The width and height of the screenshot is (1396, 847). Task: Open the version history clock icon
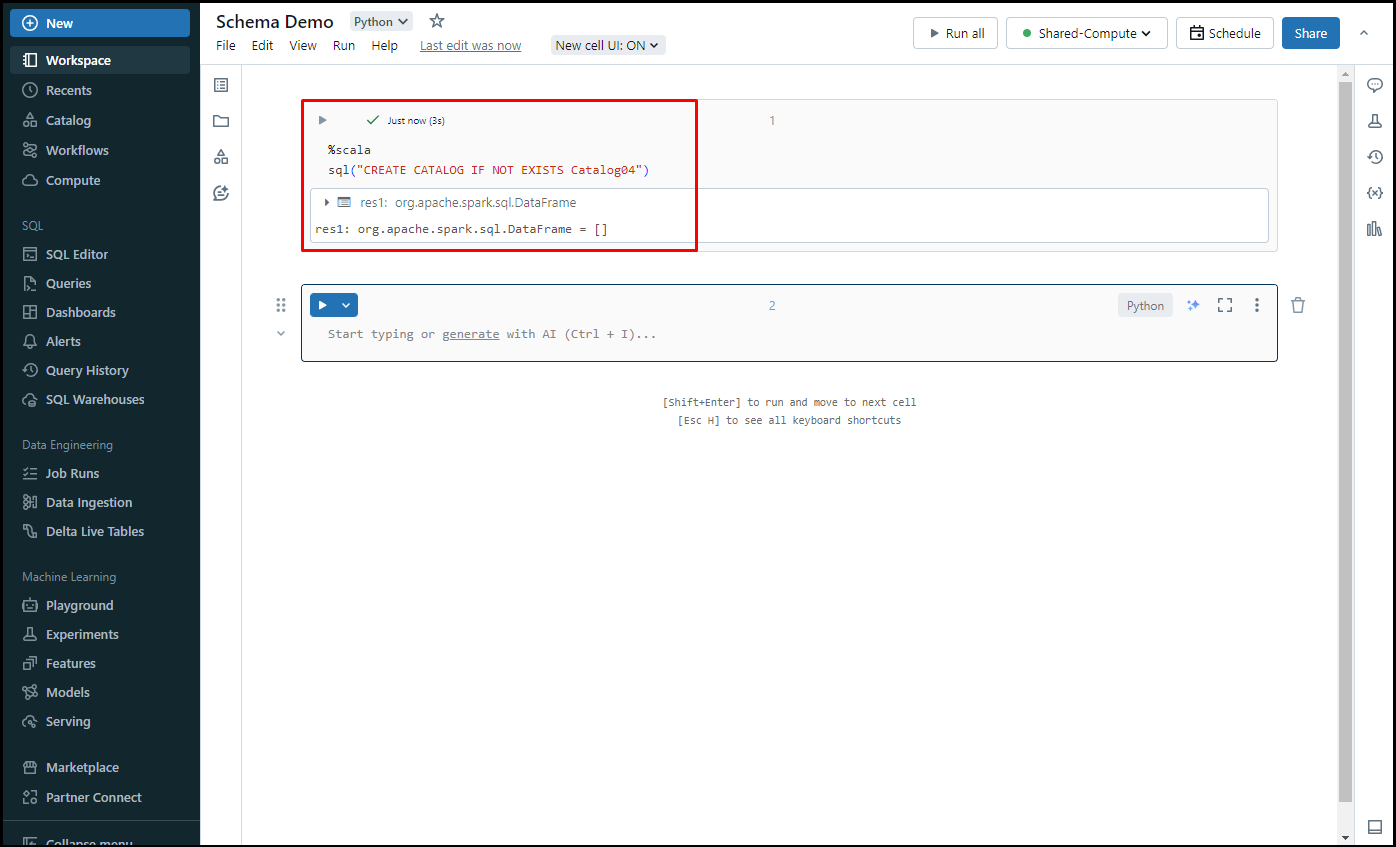1375,157
